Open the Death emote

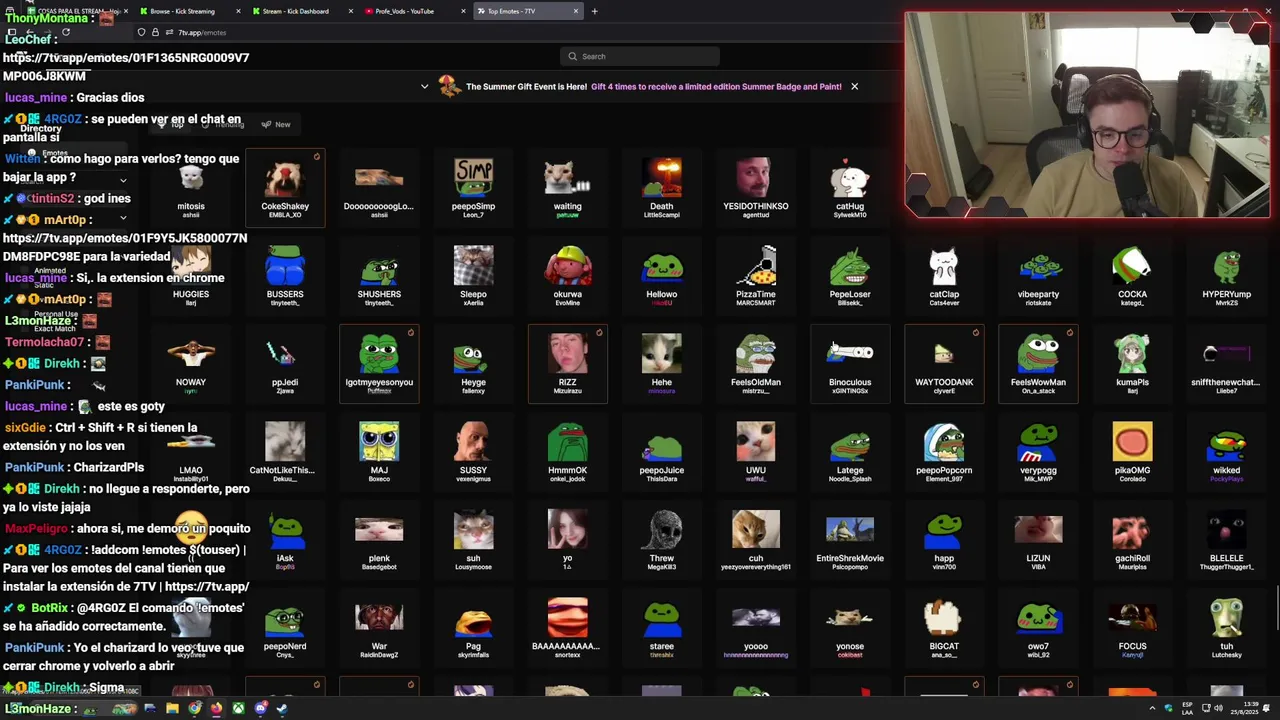click(661, 188)
